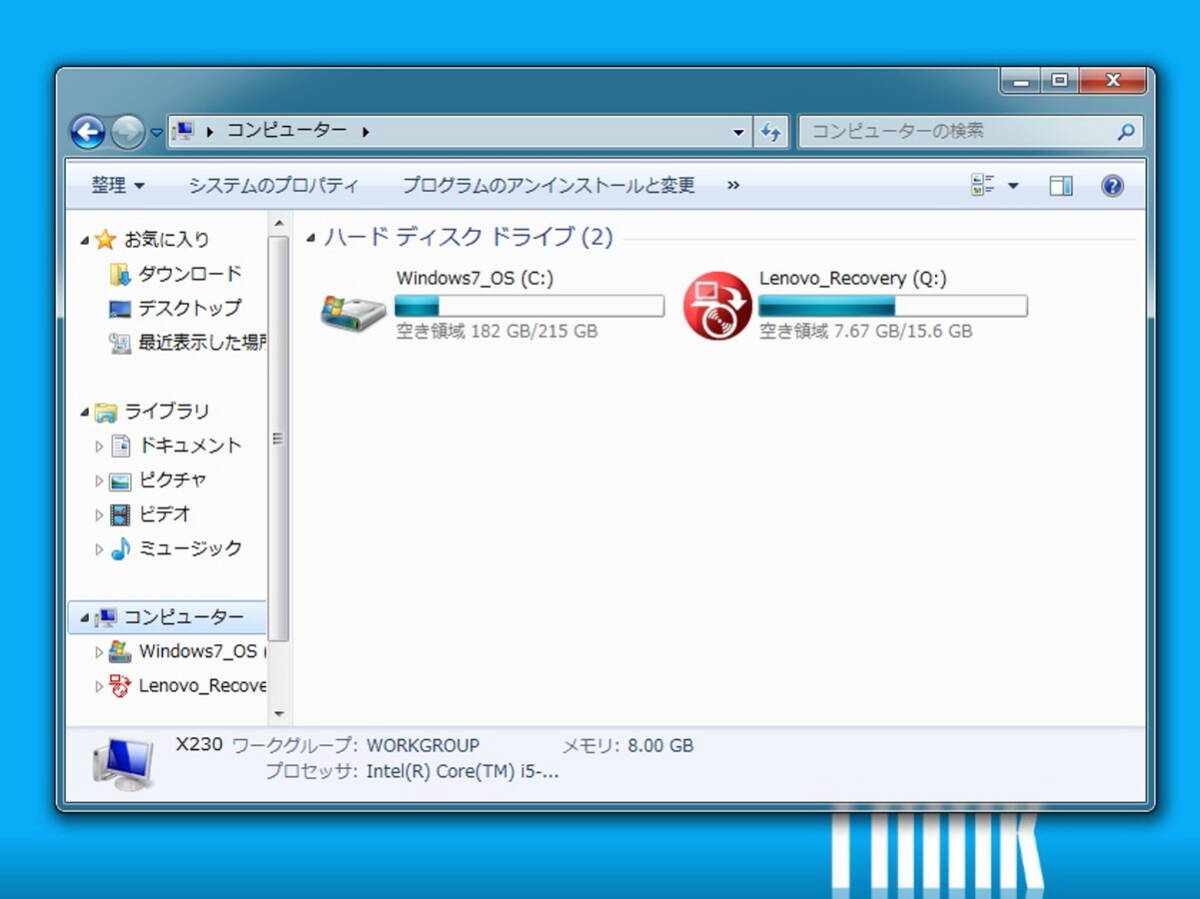1200x899 pixels.
Task: Expand the ドキュメント library
Action: (99, 446)
